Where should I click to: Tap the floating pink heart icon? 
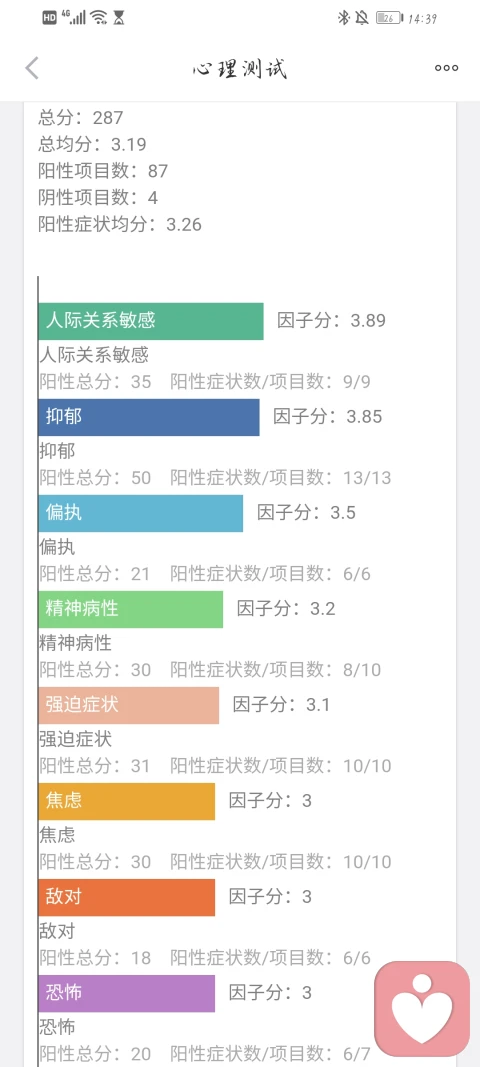coord(422,1008)
